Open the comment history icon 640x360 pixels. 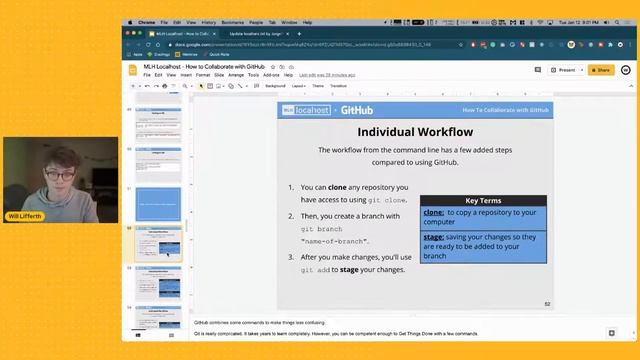538,70
